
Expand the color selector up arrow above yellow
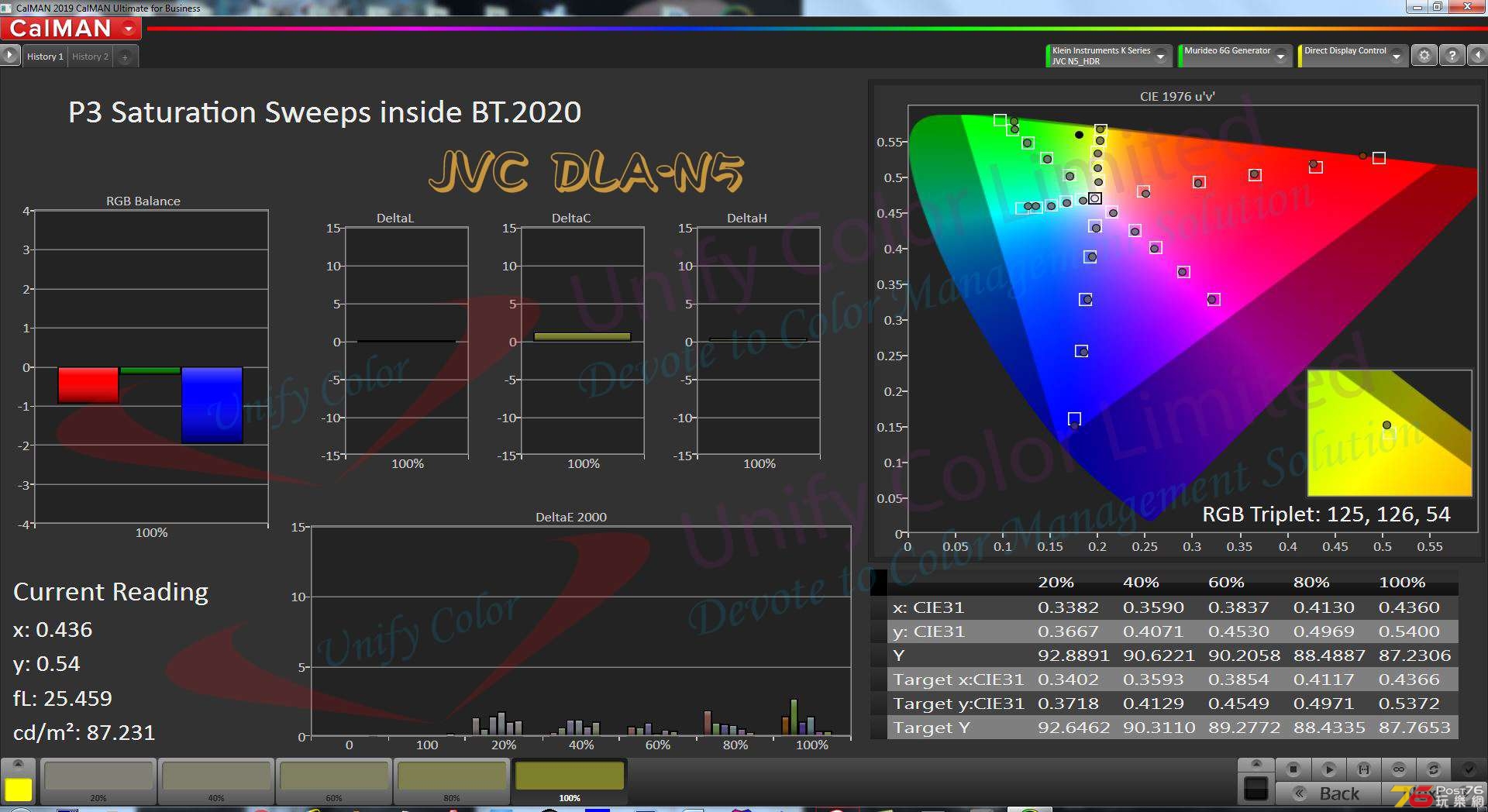click(x=19, y=765)
